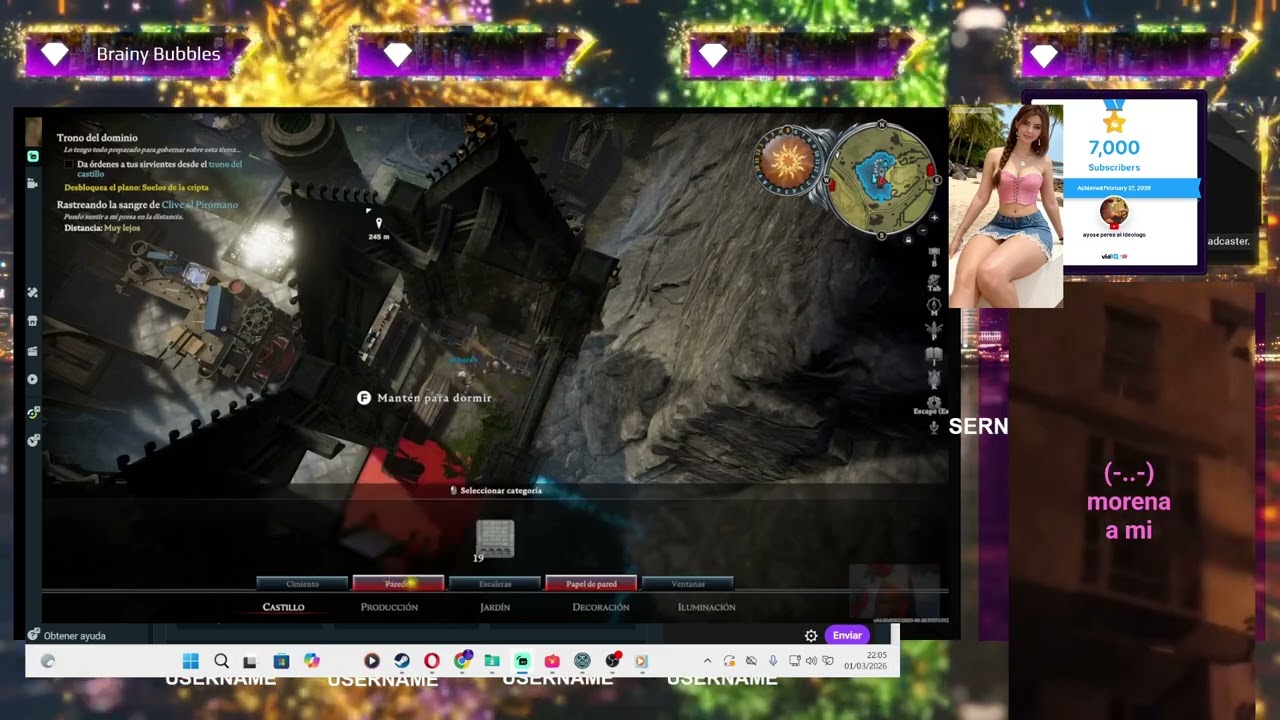Click the purple Enviar button
The width and height of the screenshot is (1280, 720).
[x=847, y=635]
